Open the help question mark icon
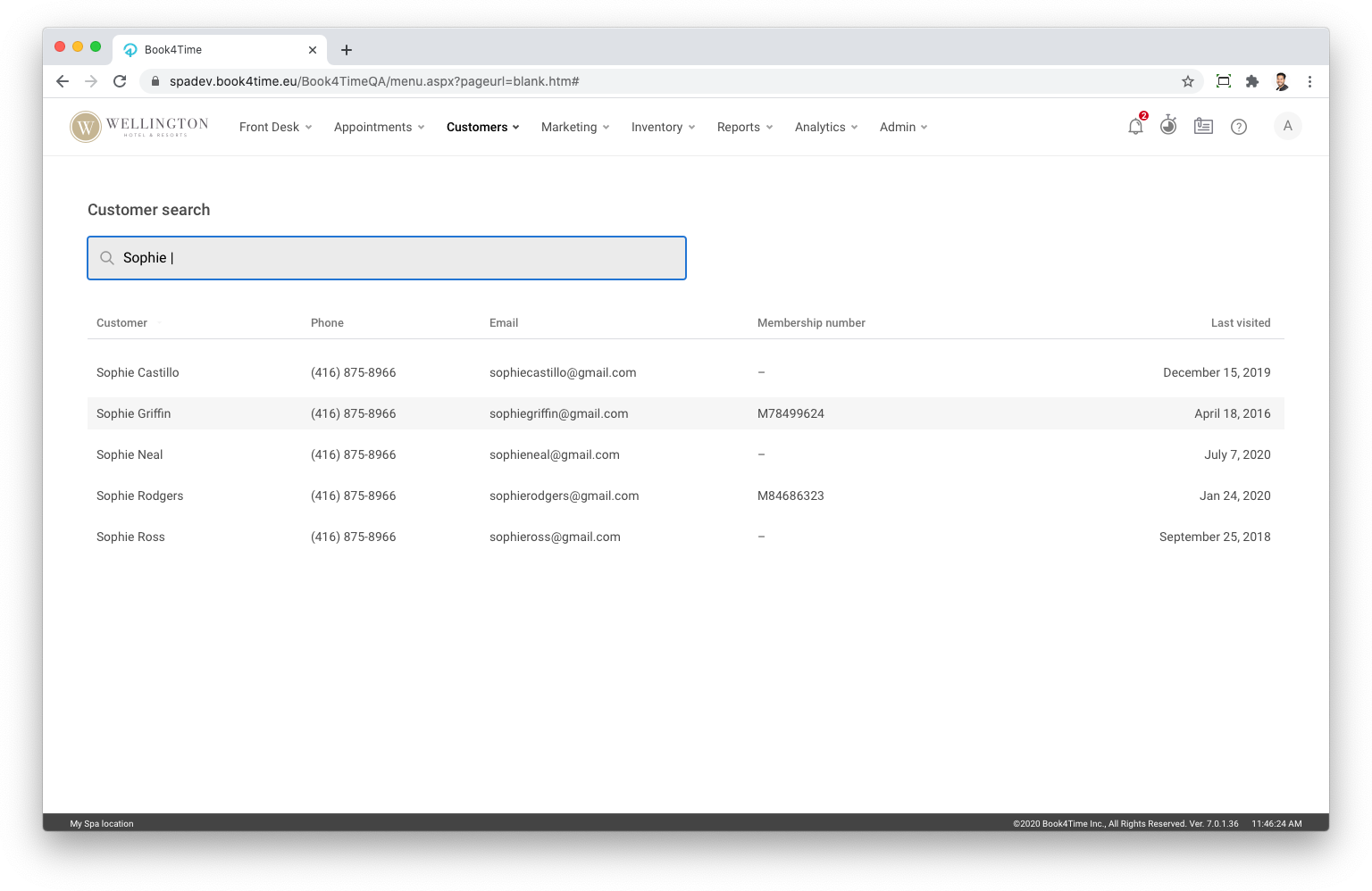The height and width of the screenshot is (891, 1372). tap(1238, 127)
